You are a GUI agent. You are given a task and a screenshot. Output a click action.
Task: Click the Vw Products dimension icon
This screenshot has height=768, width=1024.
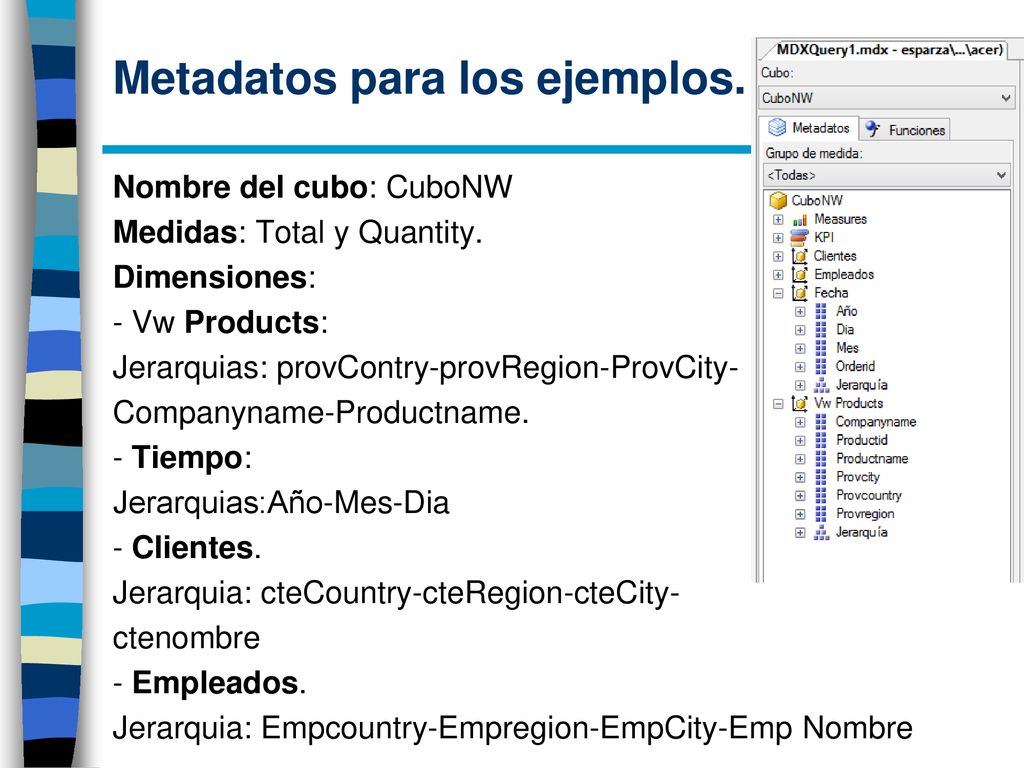[799, 404]
